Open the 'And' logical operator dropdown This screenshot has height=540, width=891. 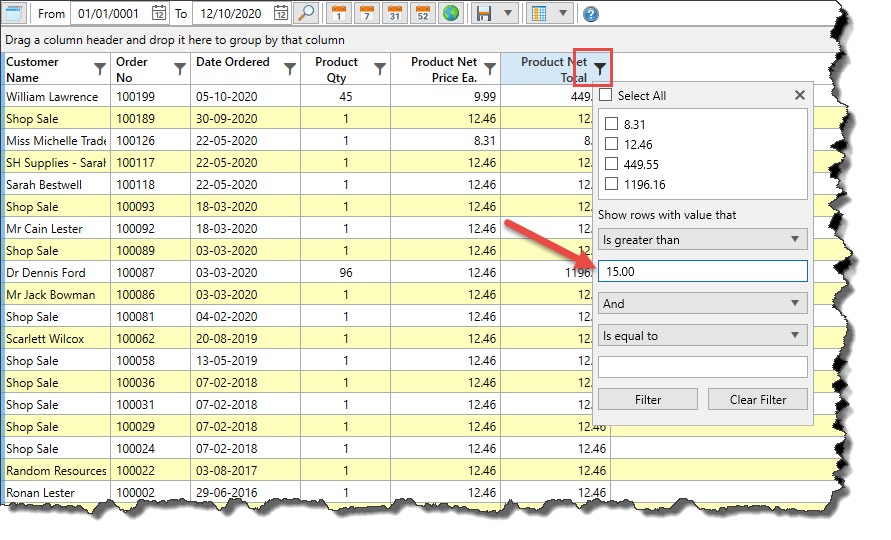tap(702, 304)
